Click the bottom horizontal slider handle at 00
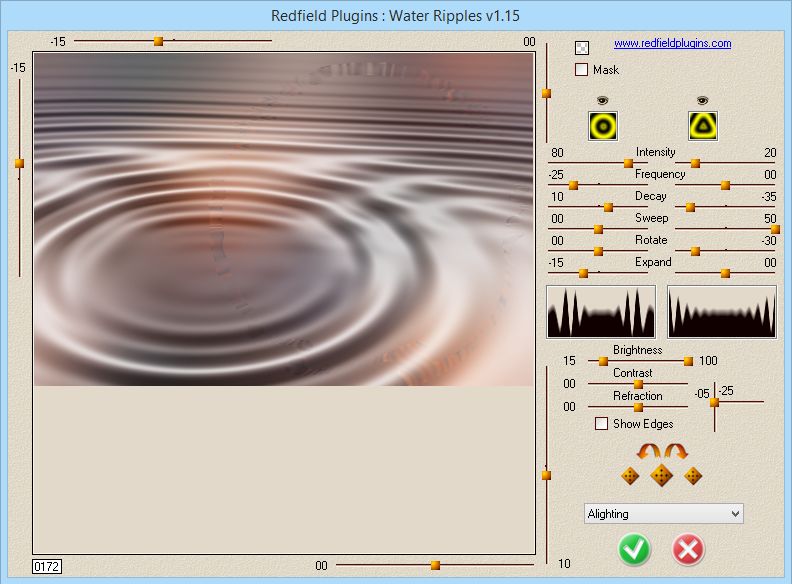This screenshot has width=792, height=584. click(x=435, y=565)
